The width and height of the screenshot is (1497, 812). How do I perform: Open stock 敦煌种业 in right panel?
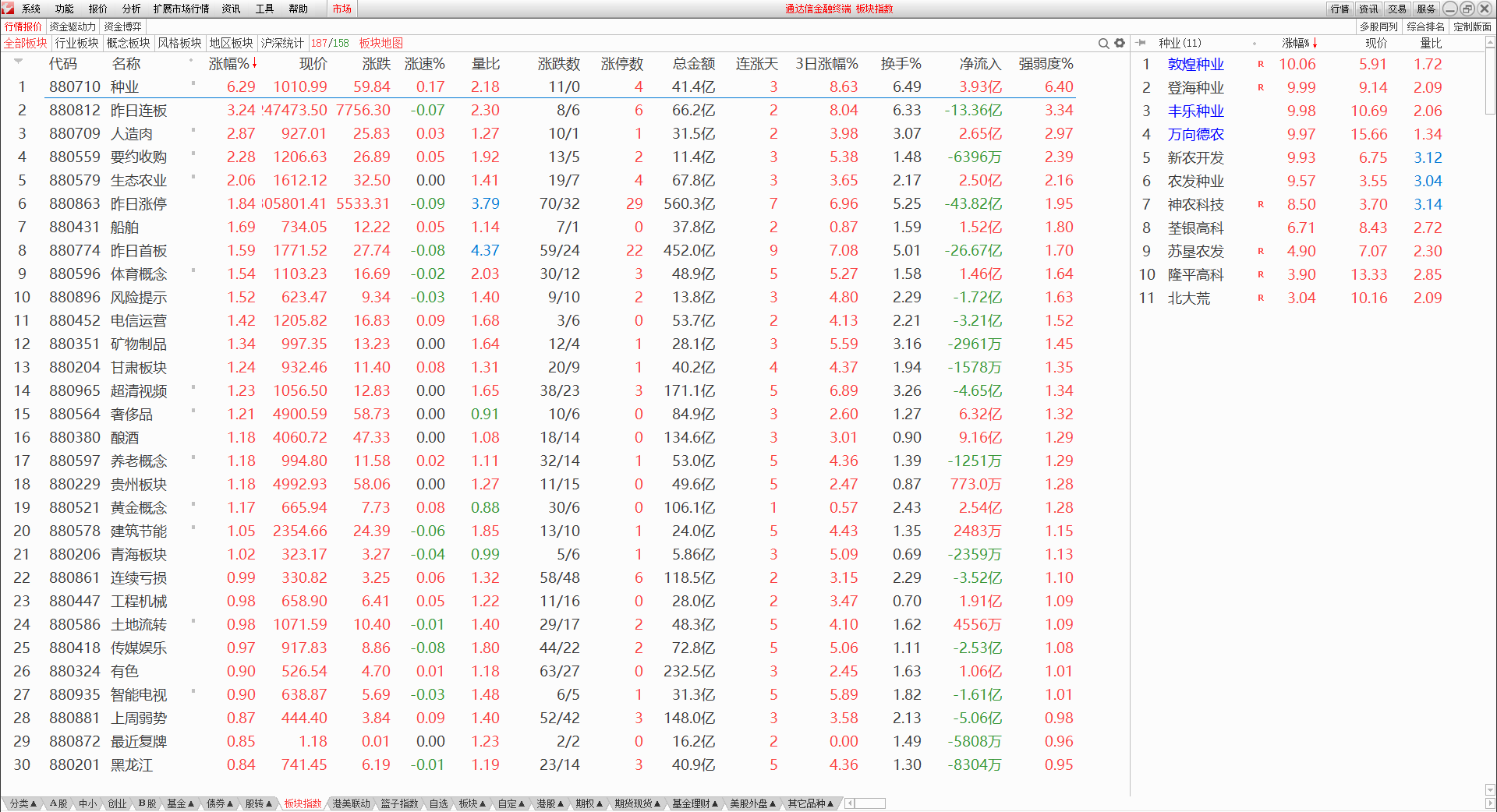1195,64
